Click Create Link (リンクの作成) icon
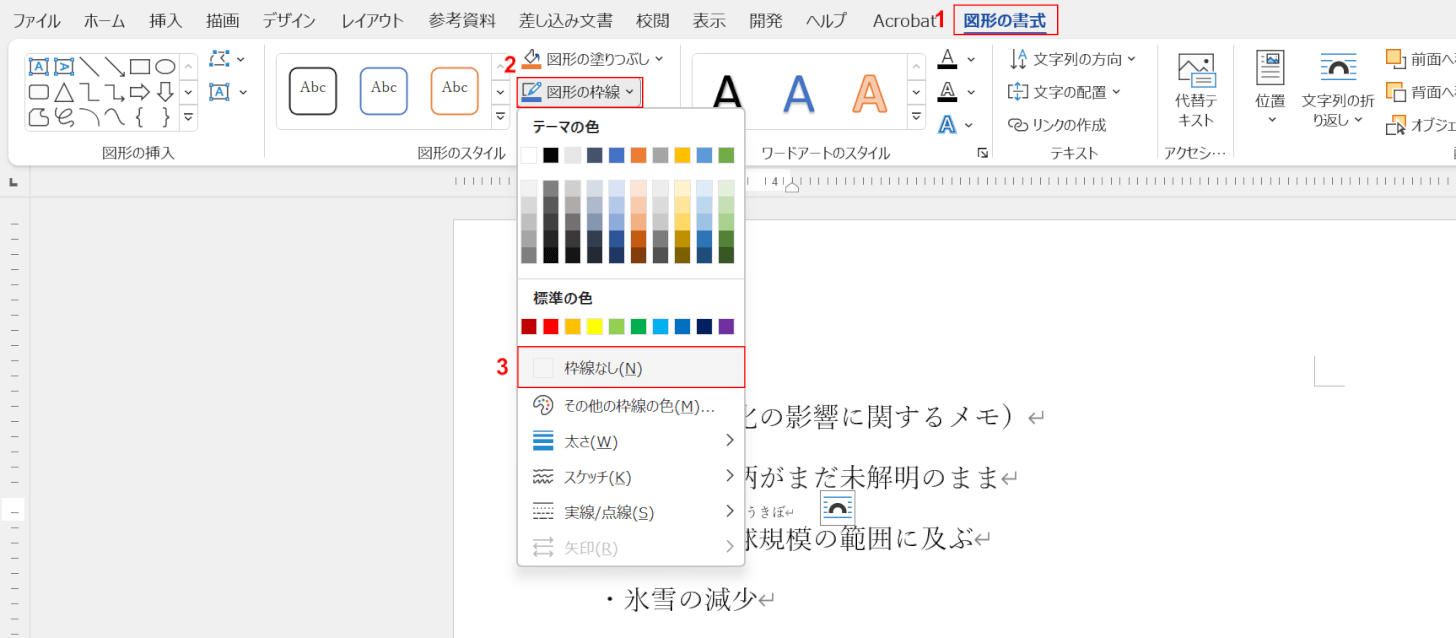The height and width of the screenshot is (638, 1456). [1018, 125]
